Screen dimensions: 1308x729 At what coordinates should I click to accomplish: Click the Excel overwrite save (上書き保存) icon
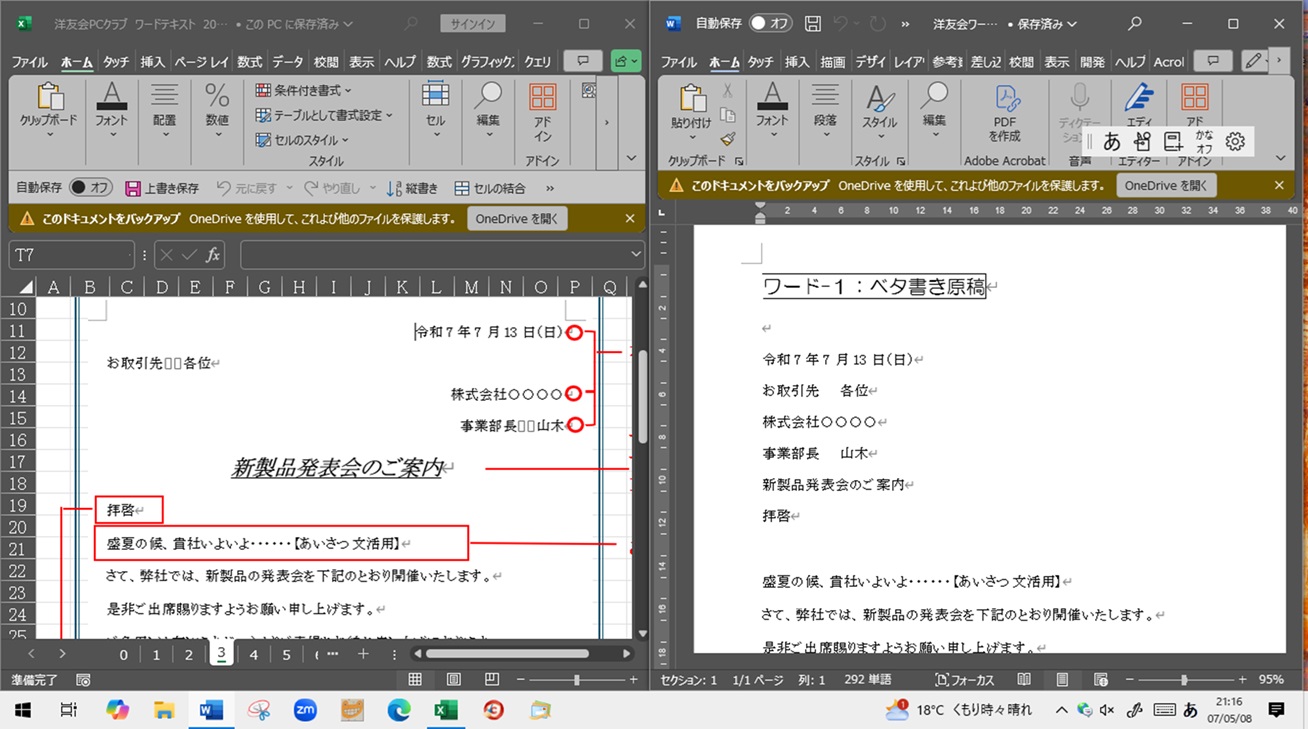point(133,188)
